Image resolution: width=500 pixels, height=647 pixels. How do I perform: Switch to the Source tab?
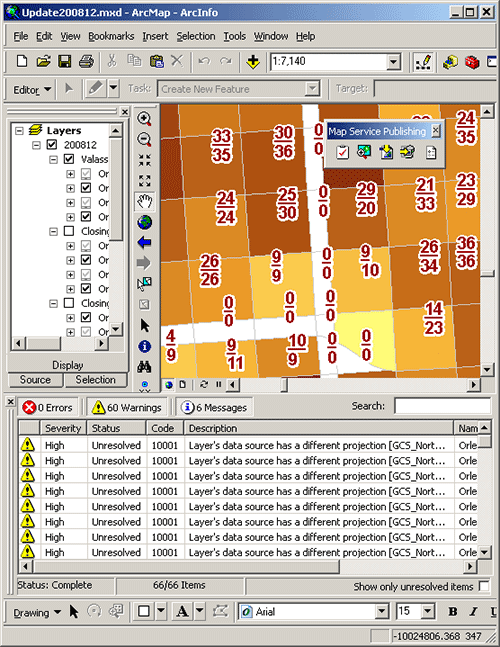pyautogui.click(x=35, y=380)
